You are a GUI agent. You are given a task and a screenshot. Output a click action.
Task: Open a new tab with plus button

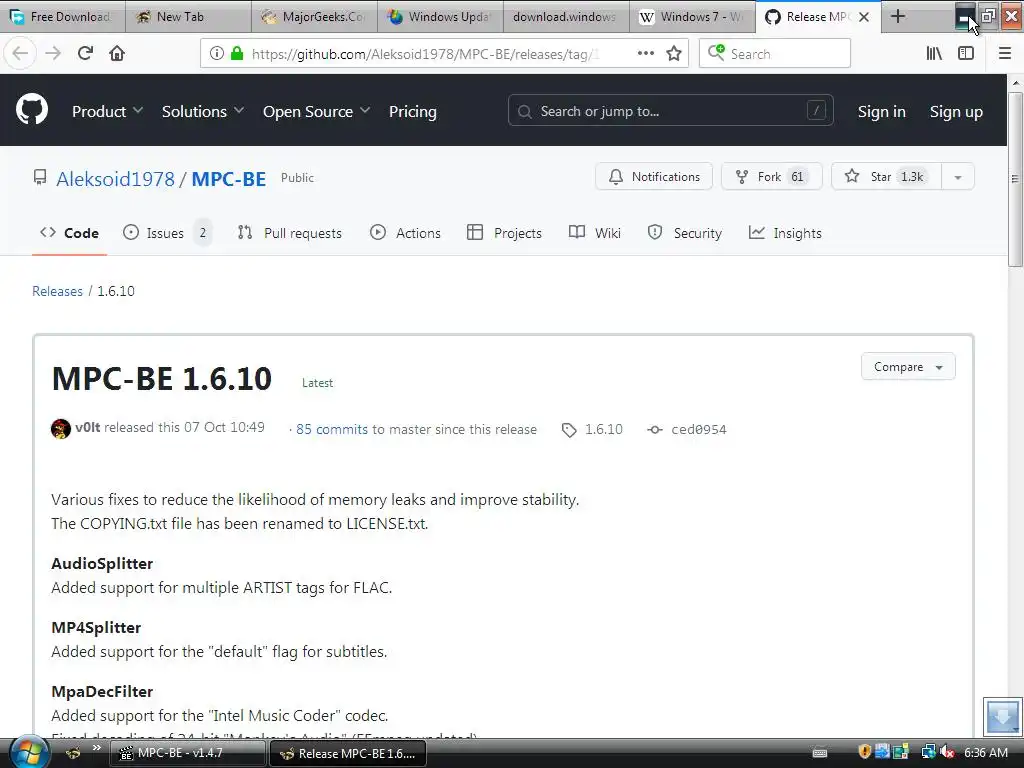click(x=898, y=16)
